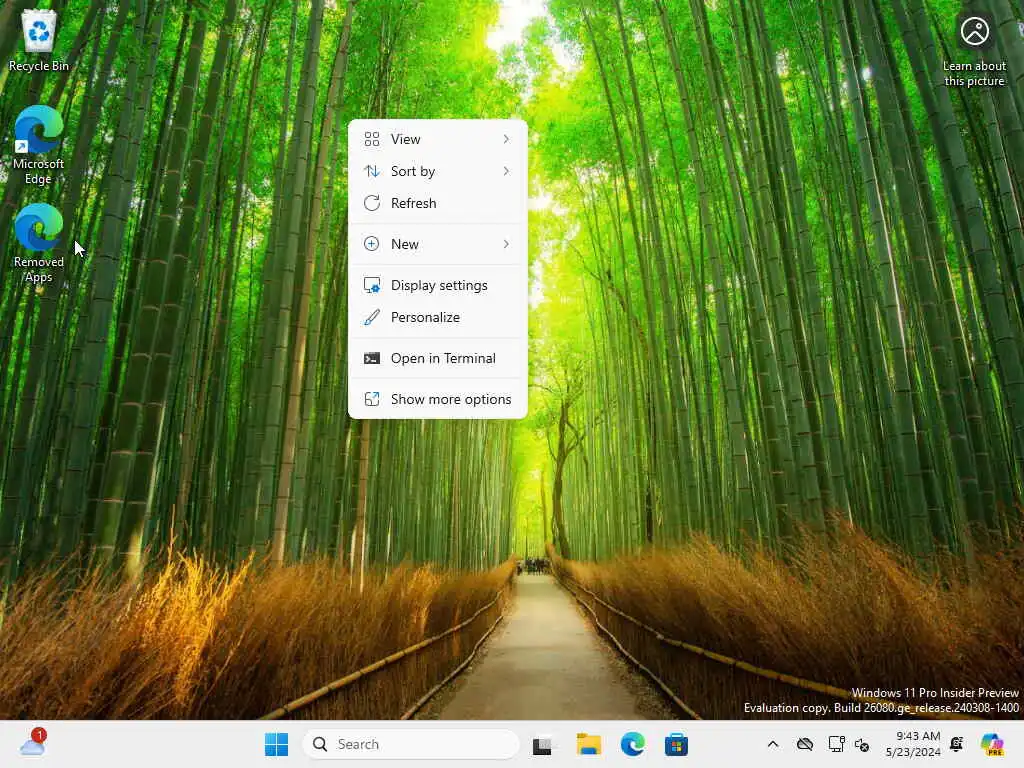Open the clock showing 9:43 AM
This screenshot has height=768, width=1024.
pos(912,744)
